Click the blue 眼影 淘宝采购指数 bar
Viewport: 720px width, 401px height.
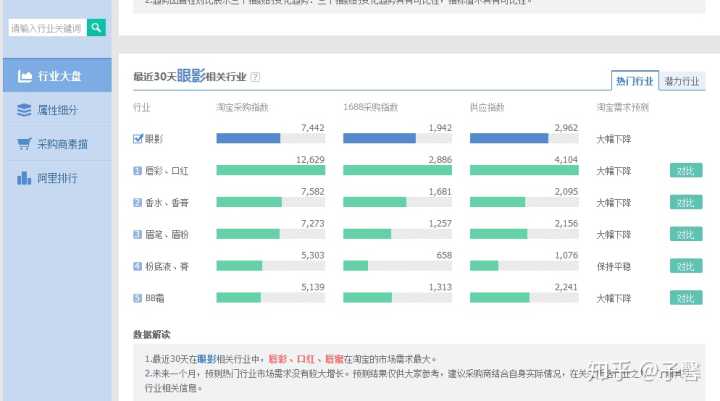(248, 139)
